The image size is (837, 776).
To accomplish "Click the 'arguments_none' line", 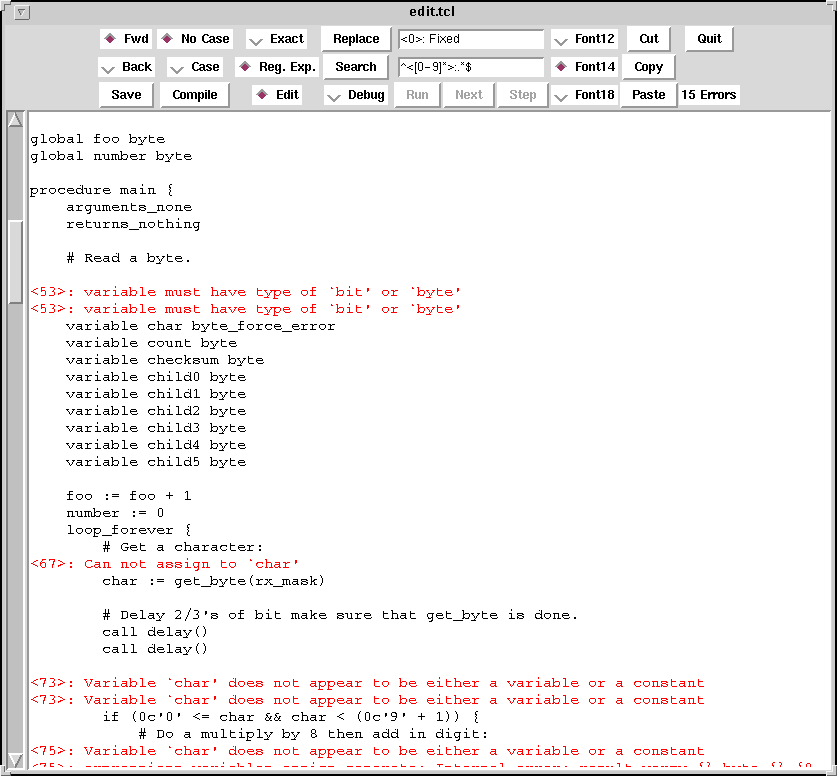I will 129,207.
